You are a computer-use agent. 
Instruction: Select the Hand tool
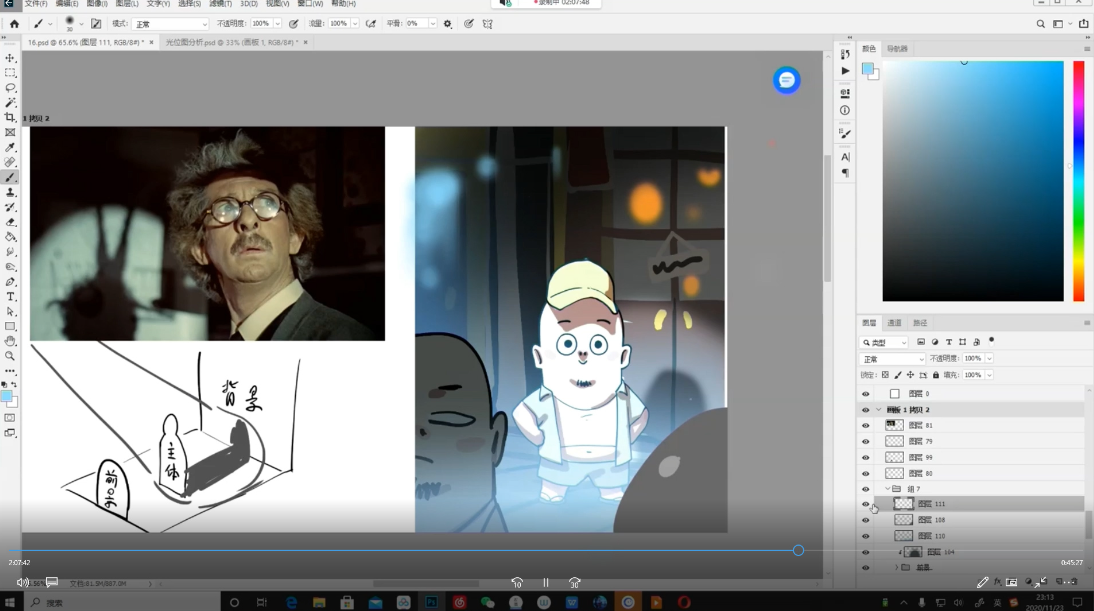10,341
